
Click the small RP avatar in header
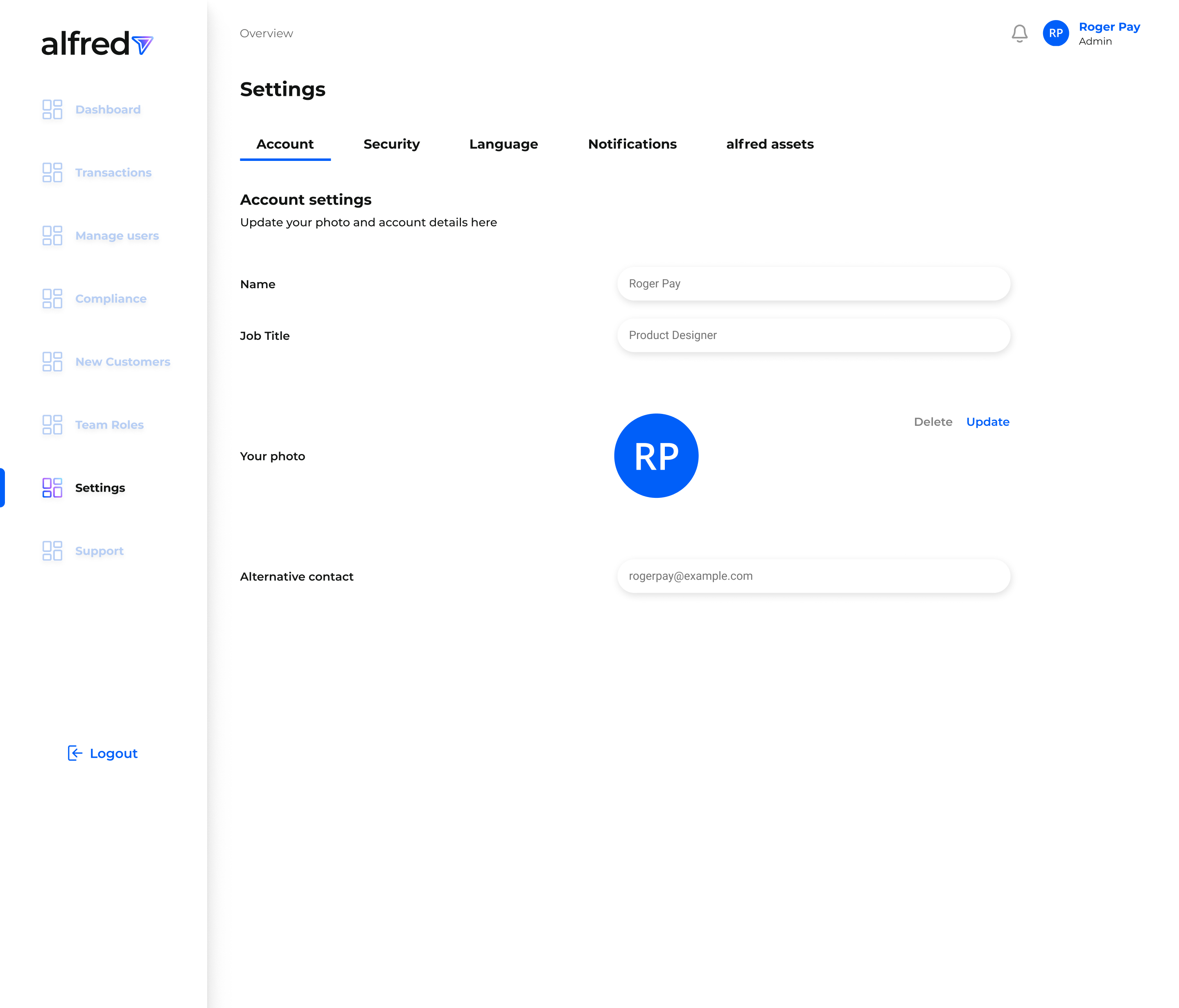coord(1055,34)
